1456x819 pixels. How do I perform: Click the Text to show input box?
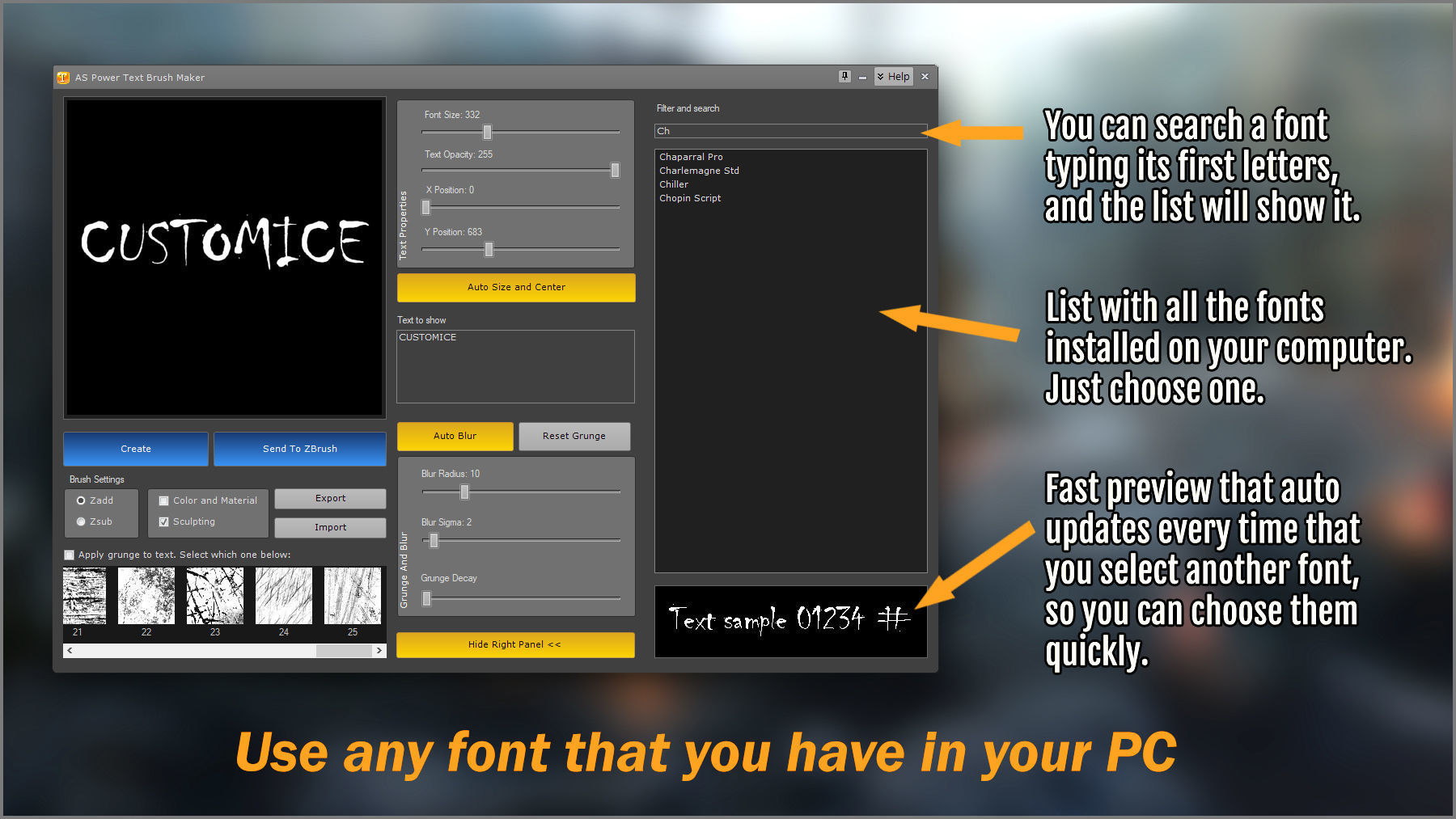515,366
